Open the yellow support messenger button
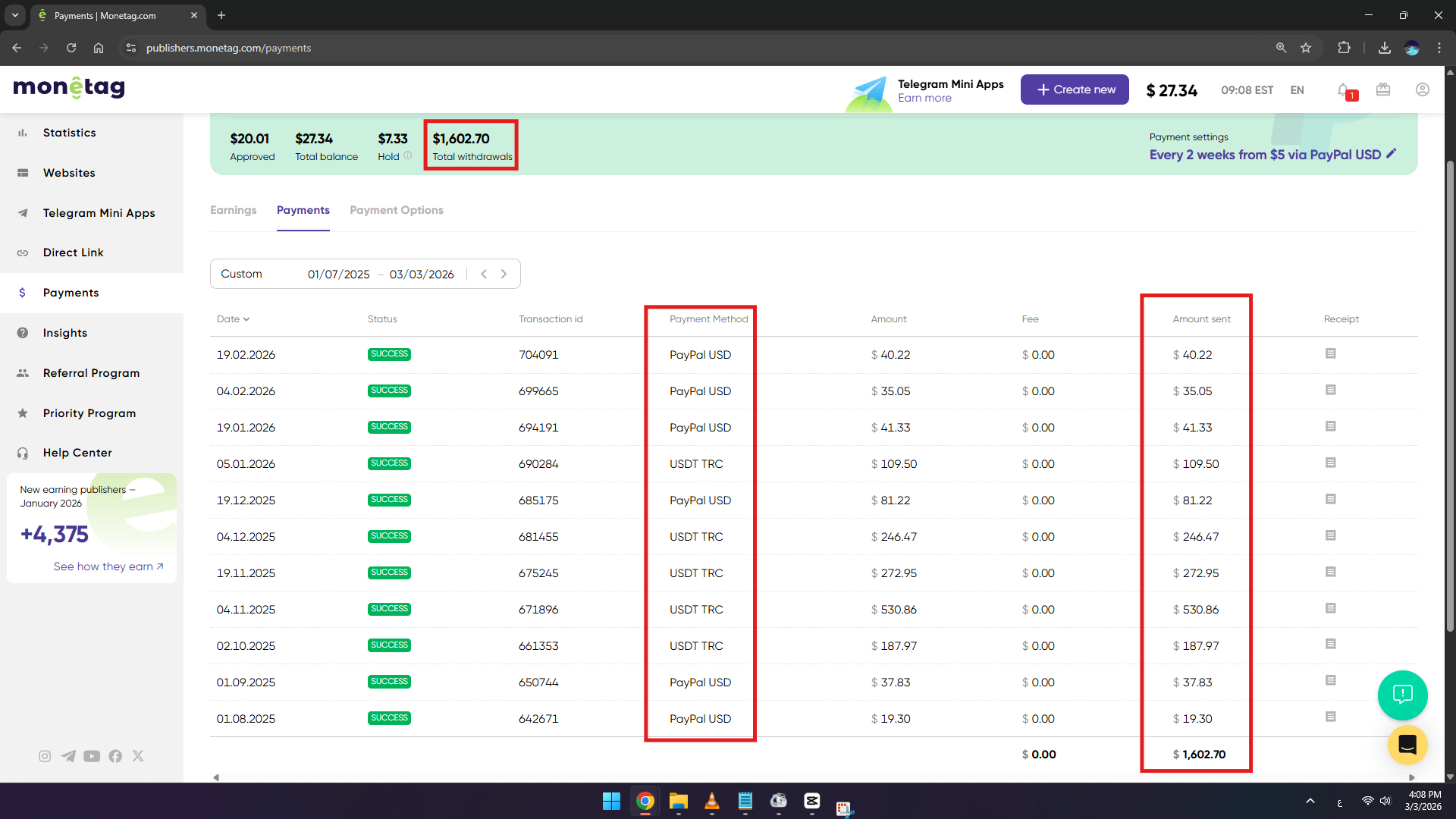The width and height of the screenshot is (1456, 819). (x=1407, y=745)
